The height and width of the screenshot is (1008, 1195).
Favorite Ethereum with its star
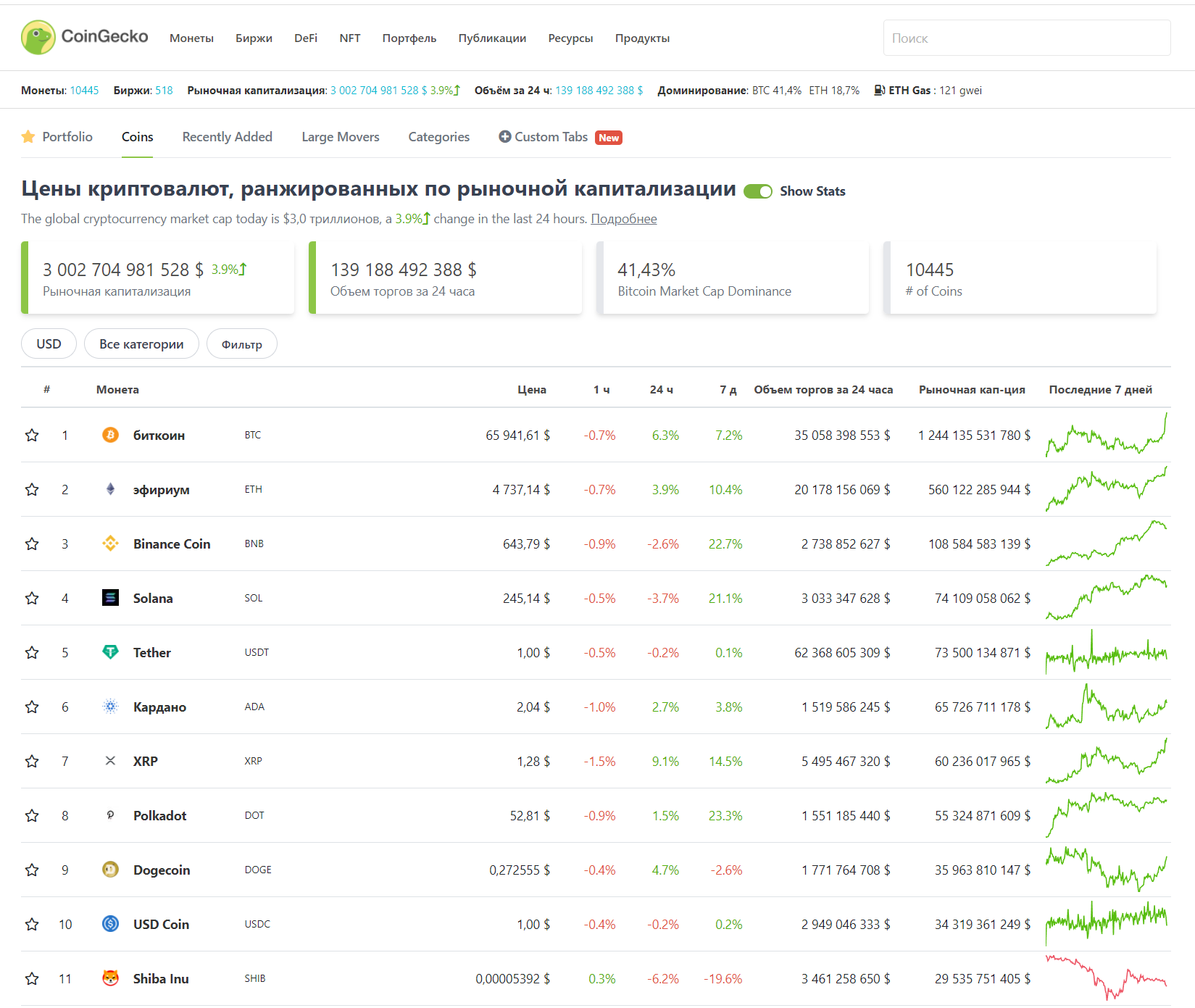point(32,489)
